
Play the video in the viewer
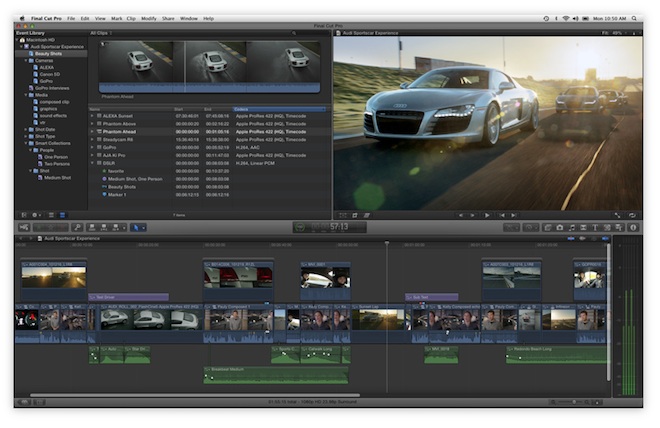point(487,215)
